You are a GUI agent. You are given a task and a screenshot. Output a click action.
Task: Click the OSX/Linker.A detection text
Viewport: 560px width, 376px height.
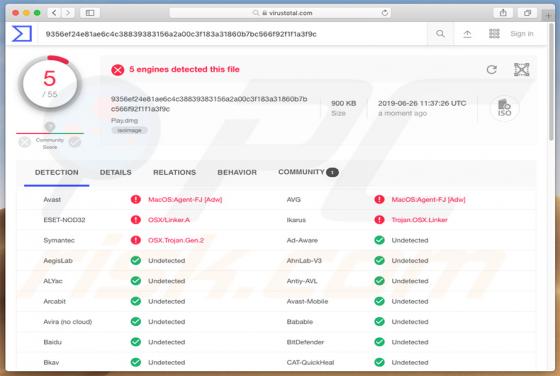pos(169,220)
